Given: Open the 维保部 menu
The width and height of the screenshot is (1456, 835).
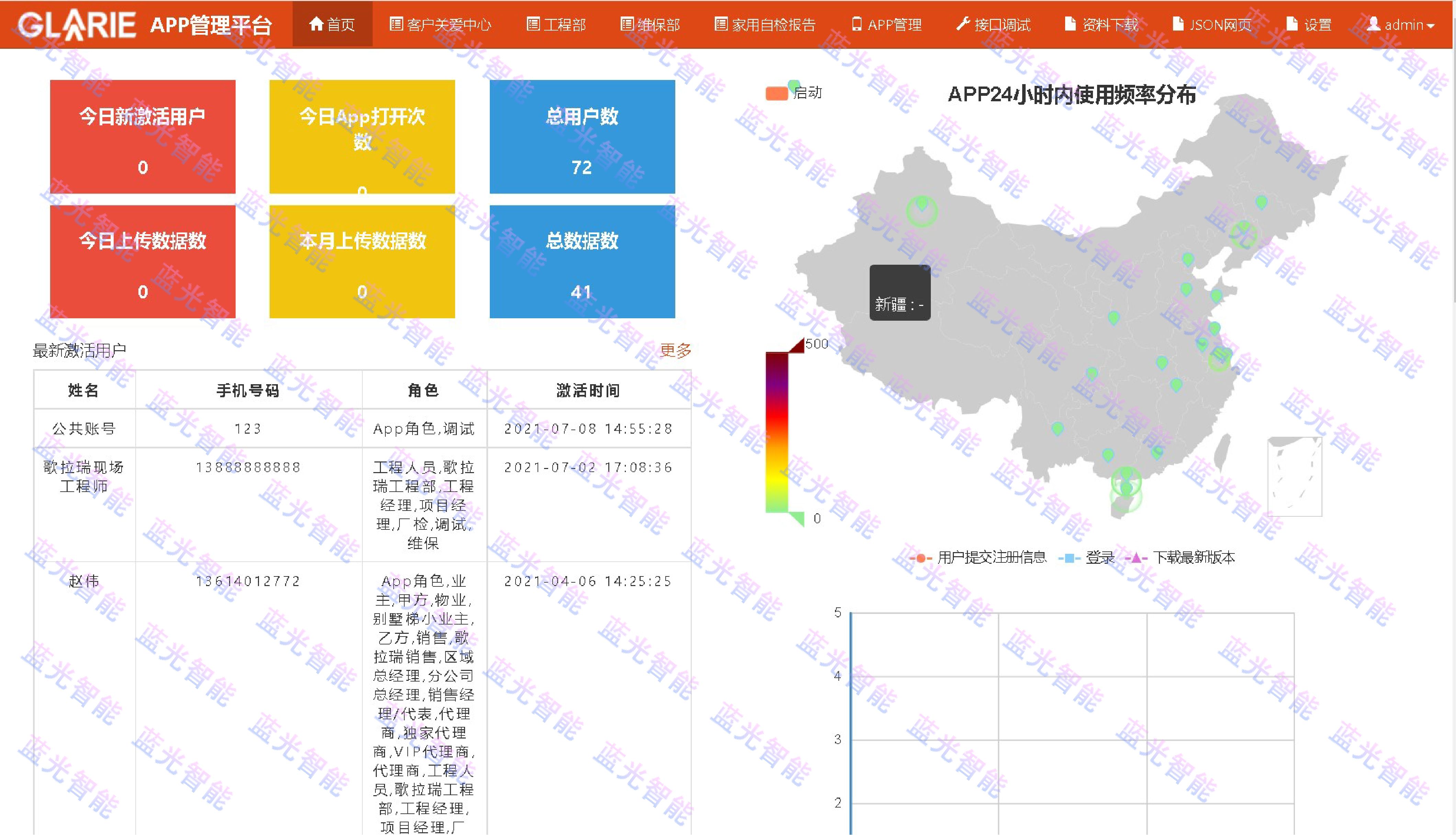Looking at the screenshot, I should point(651,24).
